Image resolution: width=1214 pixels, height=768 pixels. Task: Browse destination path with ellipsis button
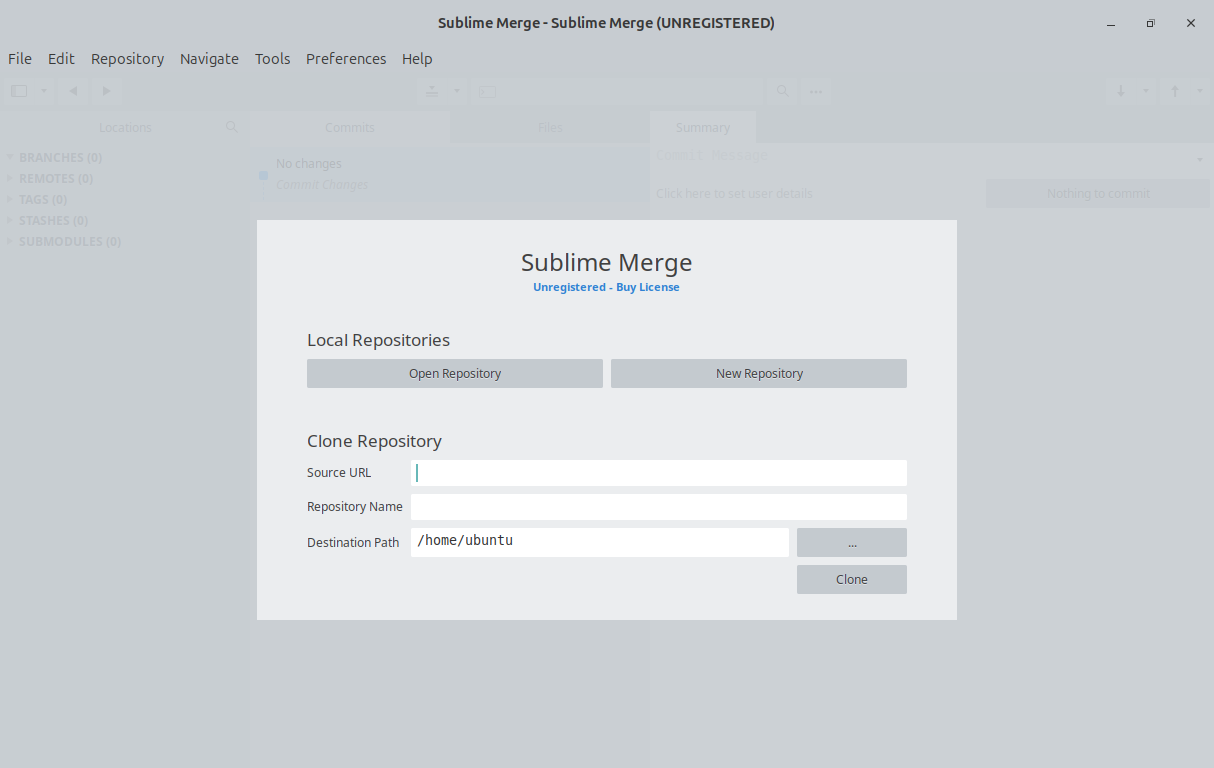tap(852, 542)
